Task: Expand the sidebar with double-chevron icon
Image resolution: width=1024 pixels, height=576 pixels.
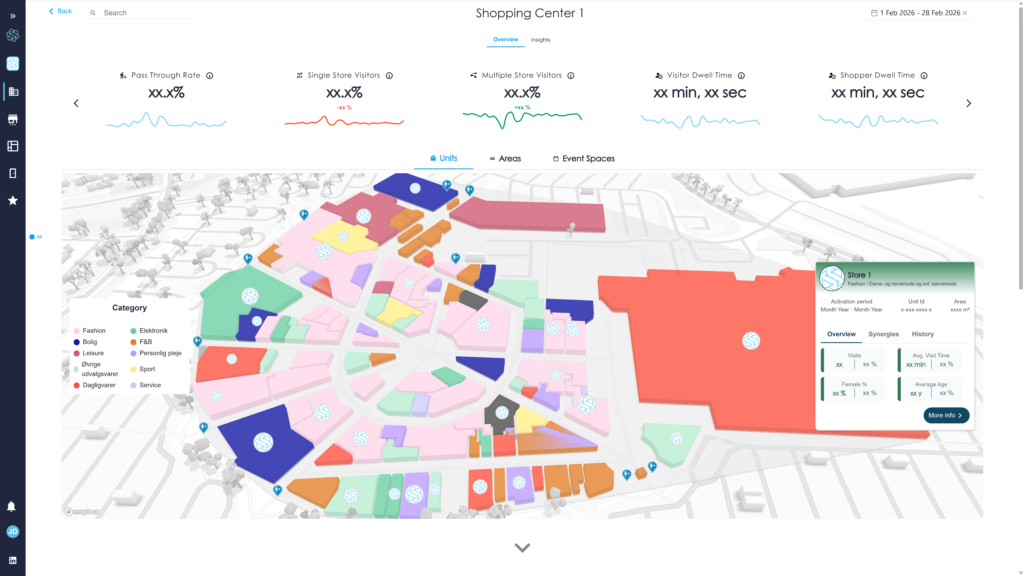Action: [x=13, y=16]
